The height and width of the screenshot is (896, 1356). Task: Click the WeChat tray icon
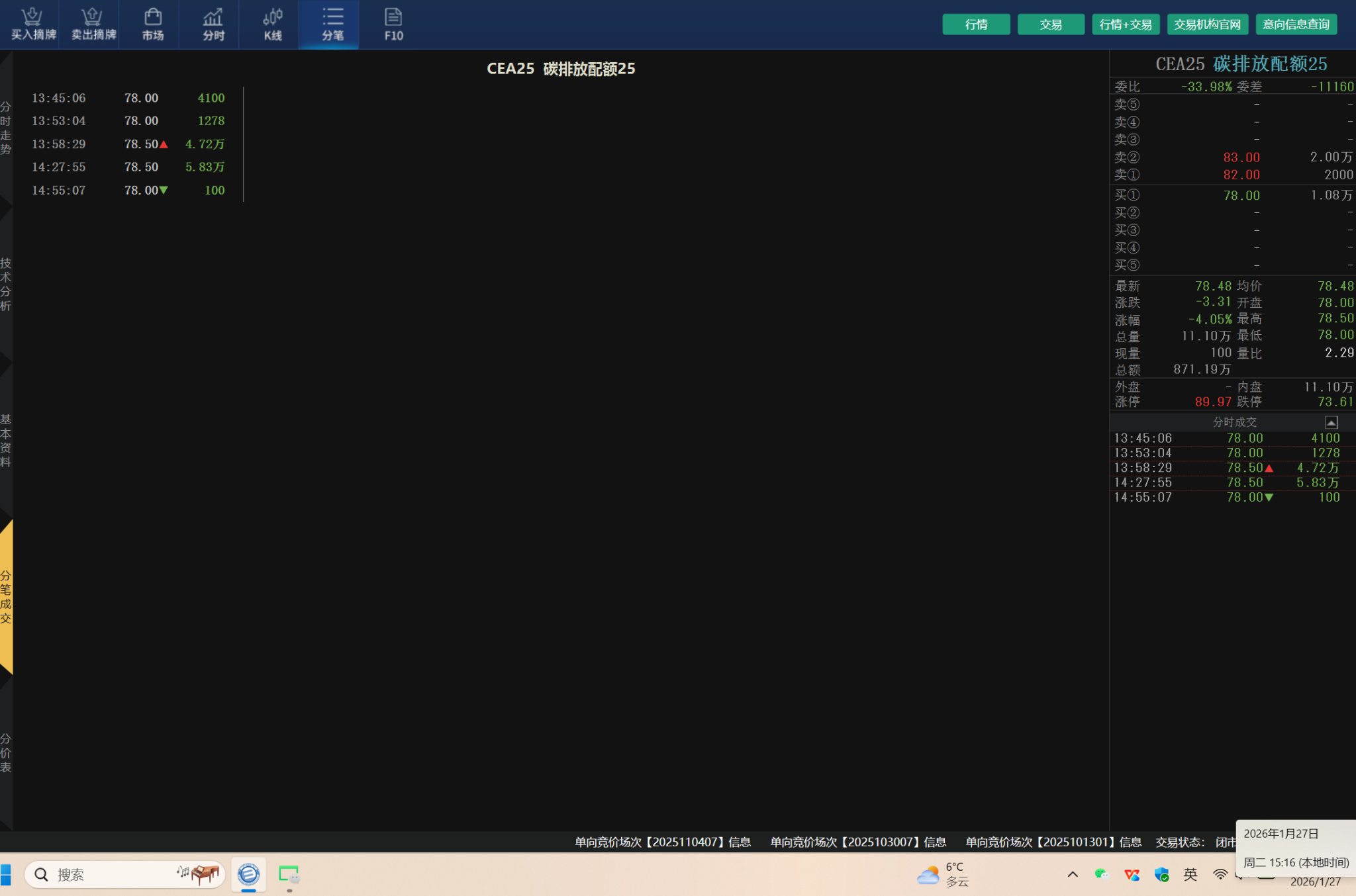[1101, 874]
